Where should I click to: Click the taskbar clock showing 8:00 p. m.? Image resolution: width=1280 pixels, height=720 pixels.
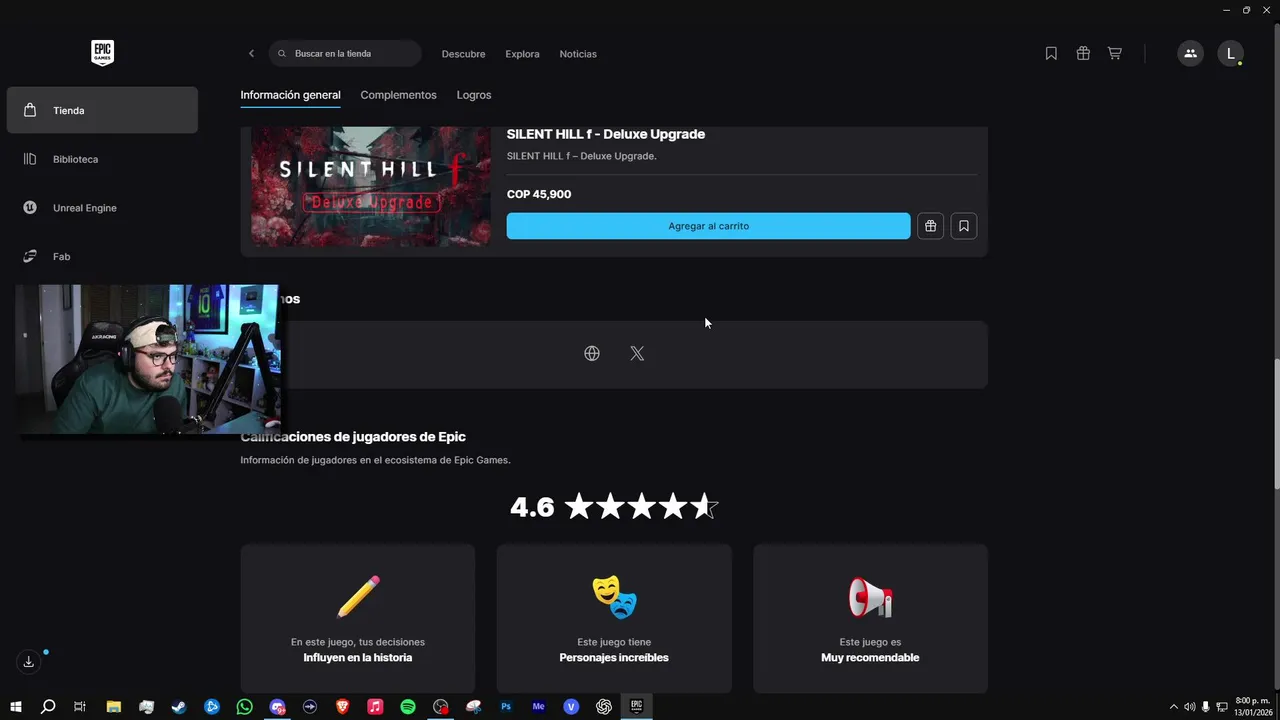1252,706
